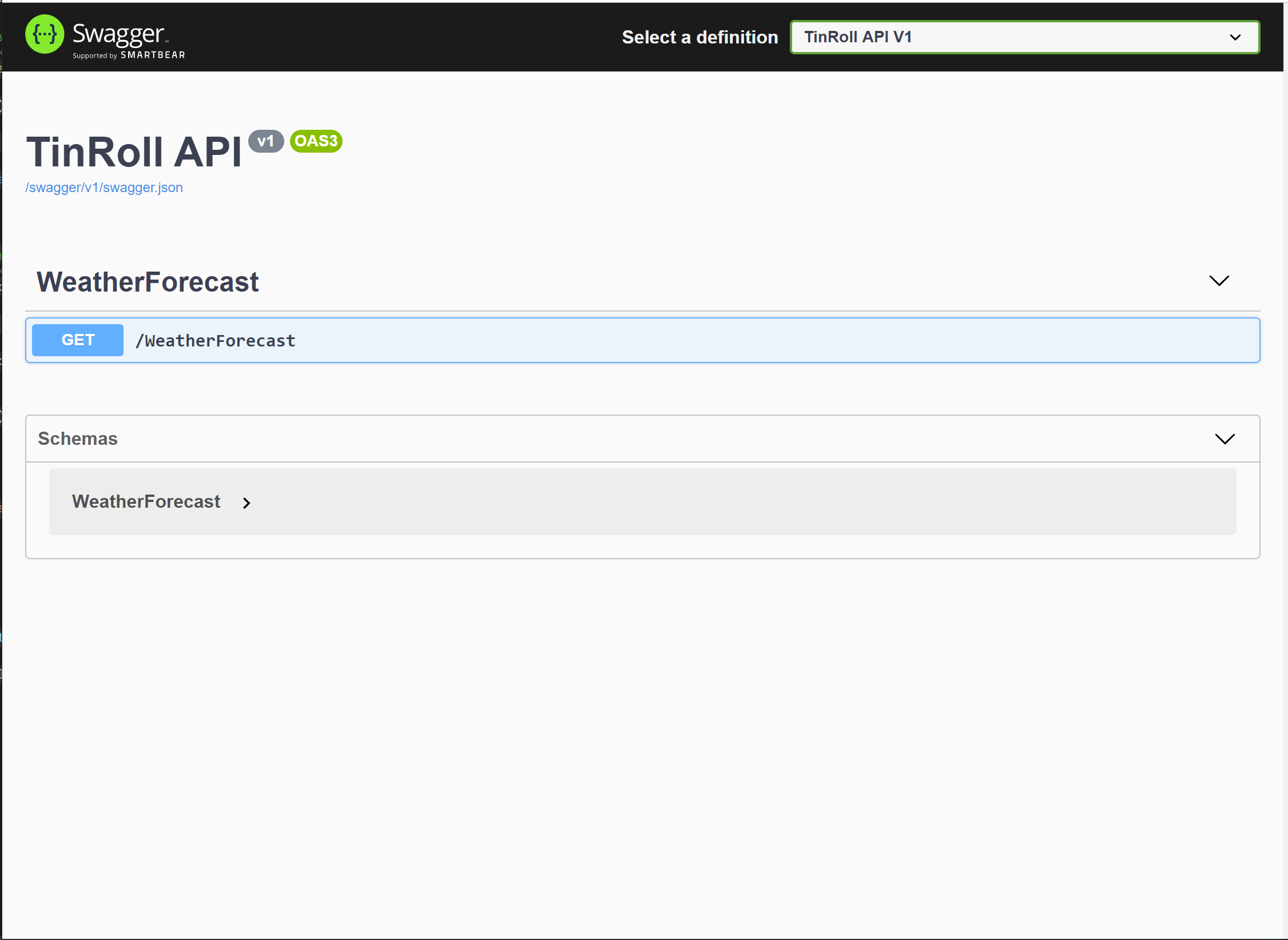The width and height of the screenshot is (1288, 940).
Task: Select the WeatherForecast schema name
Action: pos(146,502)
